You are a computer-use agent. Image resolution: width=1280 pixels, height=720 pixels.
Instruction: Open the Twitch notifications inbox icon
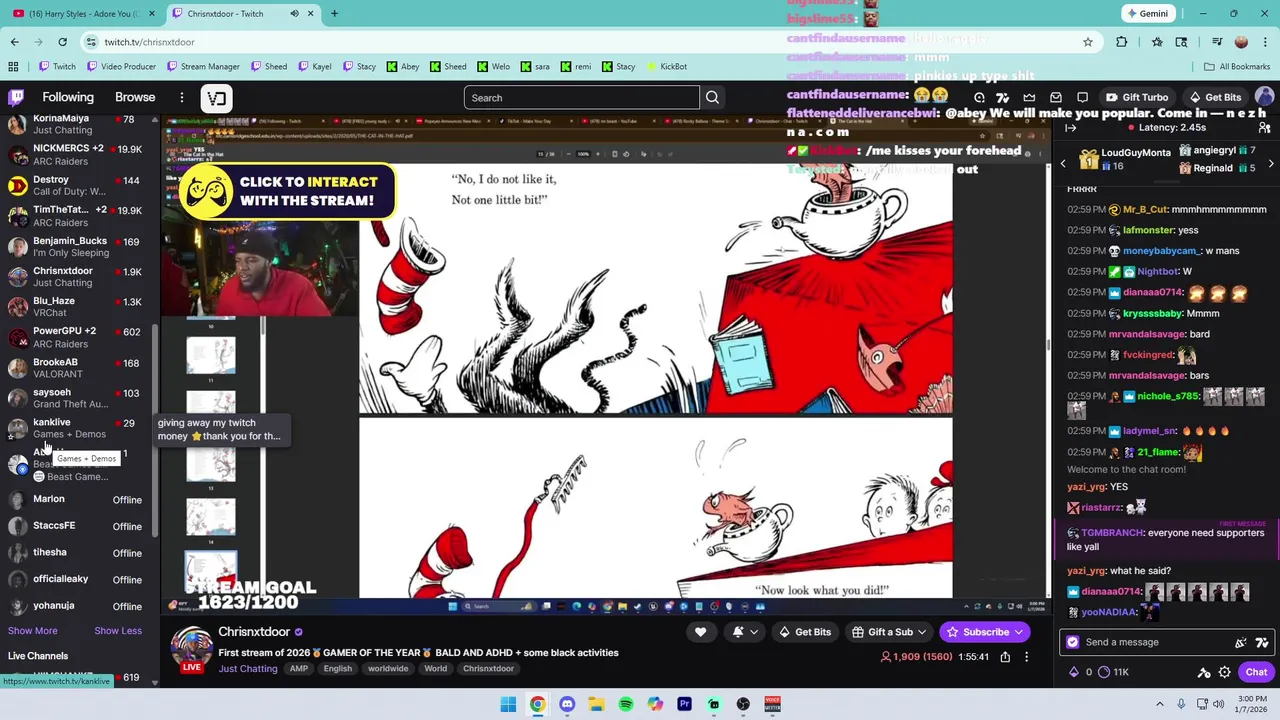pos(1056,97)
